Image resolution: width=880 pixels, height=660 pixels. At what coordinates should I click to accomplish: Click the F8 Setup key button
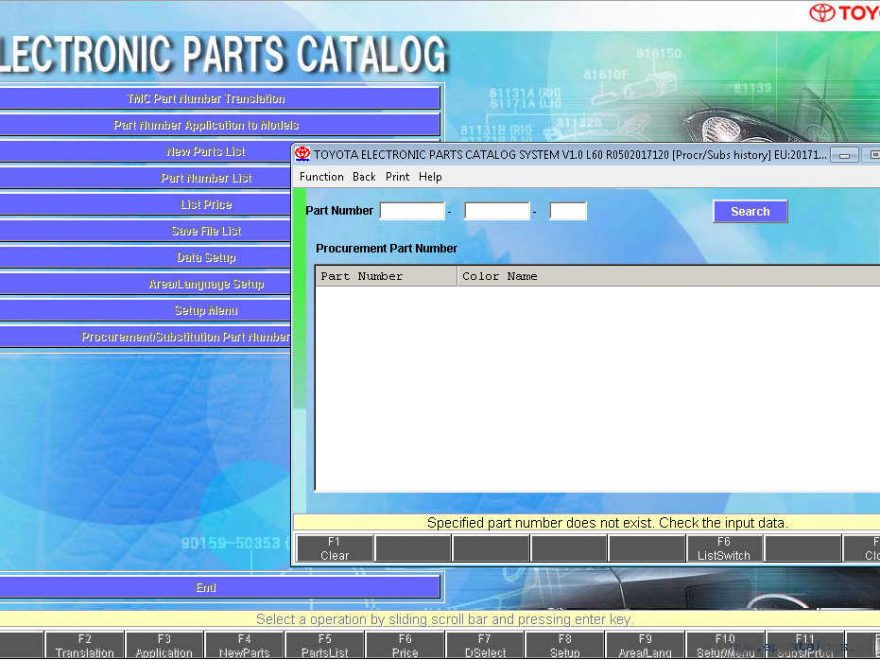coord(565,645)
